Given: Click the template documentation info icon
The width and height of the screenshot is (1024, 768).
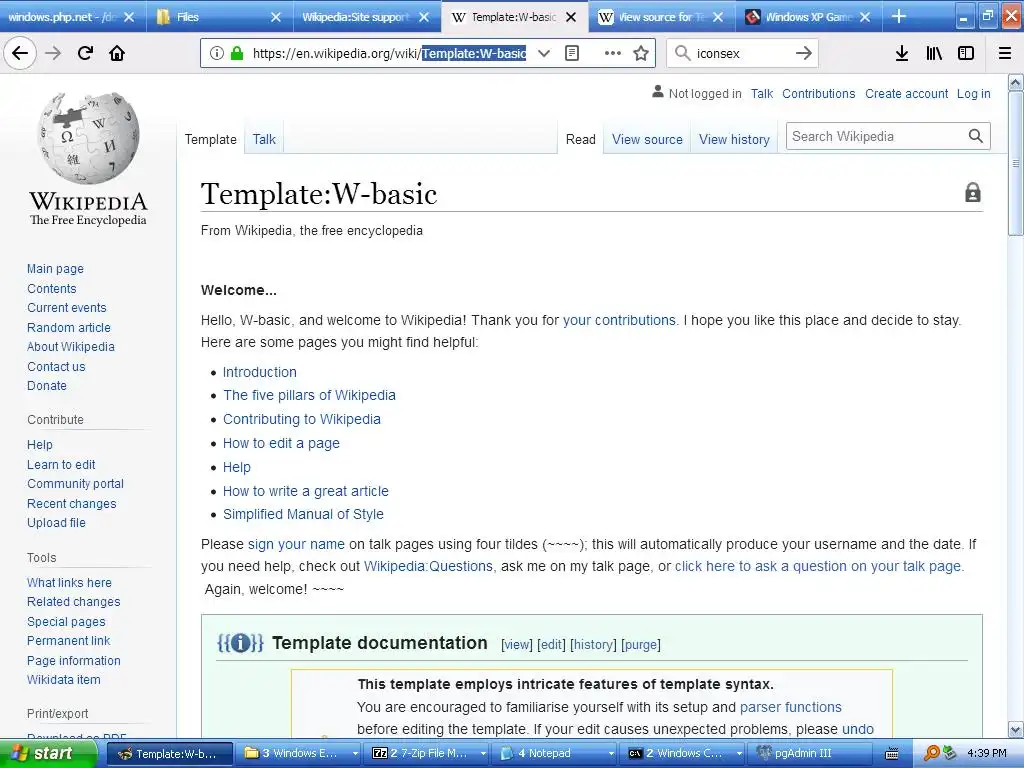Looking at the screenshot, I should (x=240, y=643).
